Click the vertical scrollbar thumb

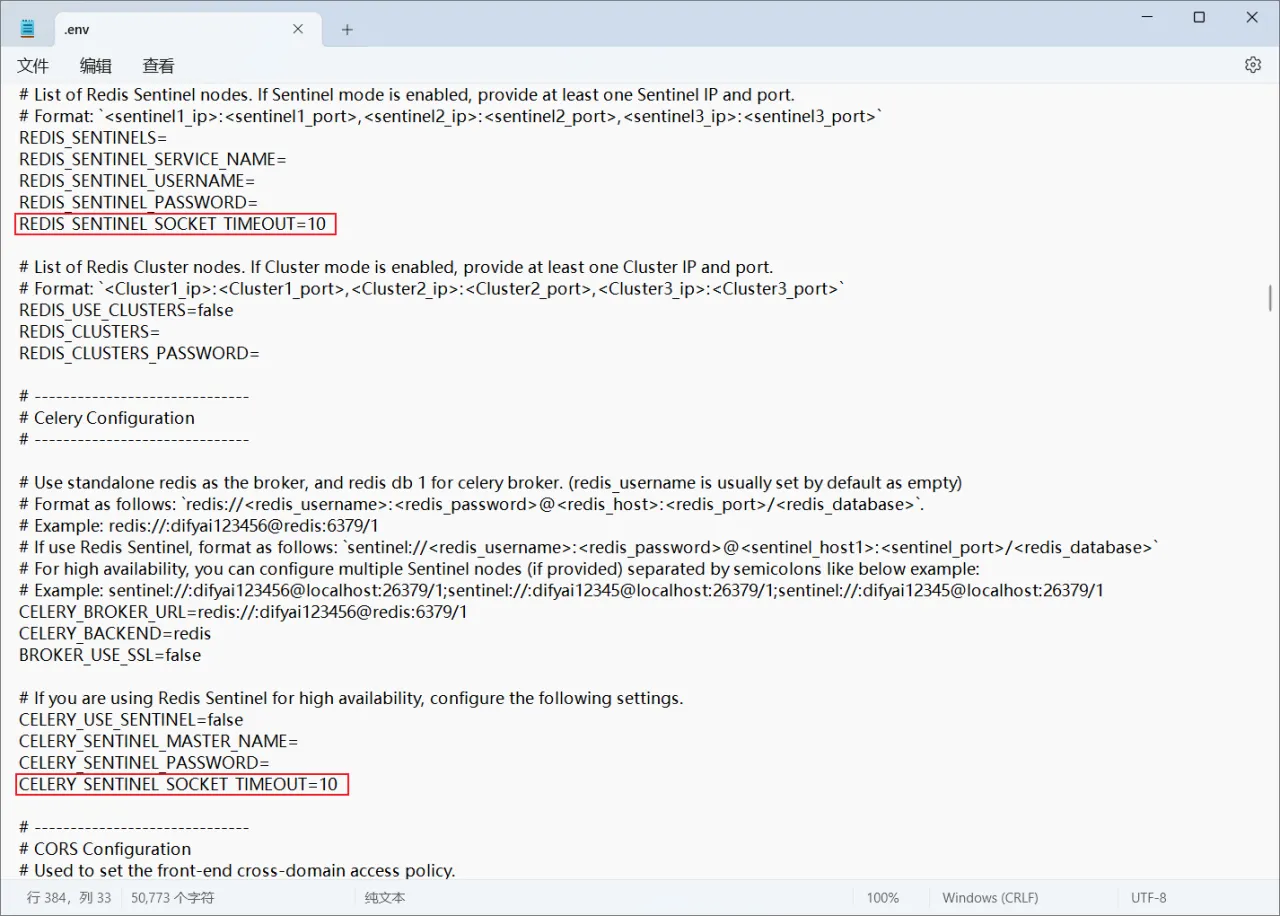[x=1270, y=298]
